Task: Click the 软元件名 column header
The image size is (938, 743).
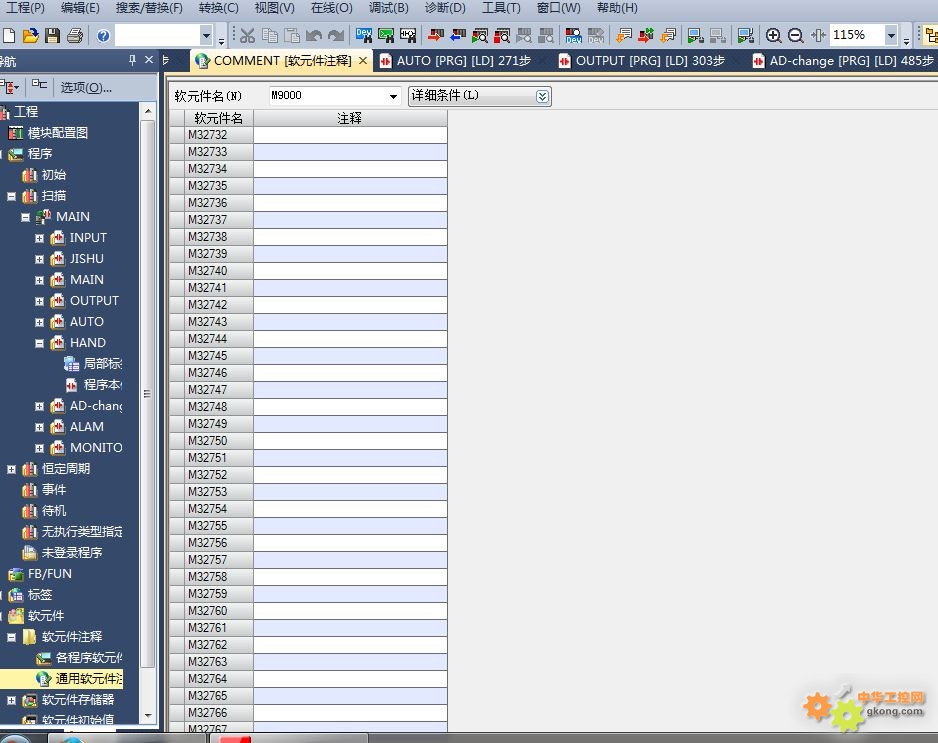Action: tap(218, 118)
